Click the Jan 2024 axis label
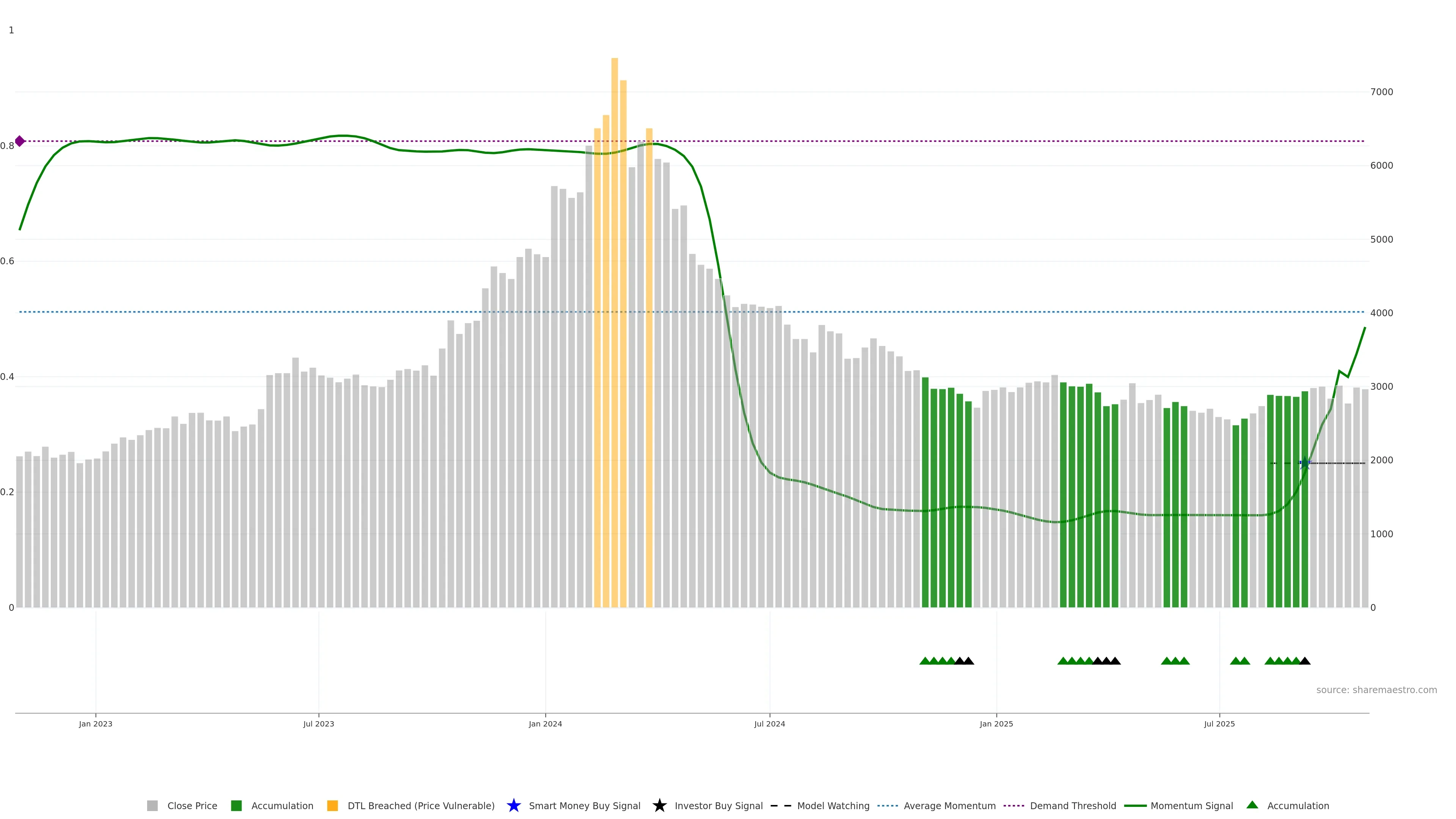1456x819 pixels. 545,724
